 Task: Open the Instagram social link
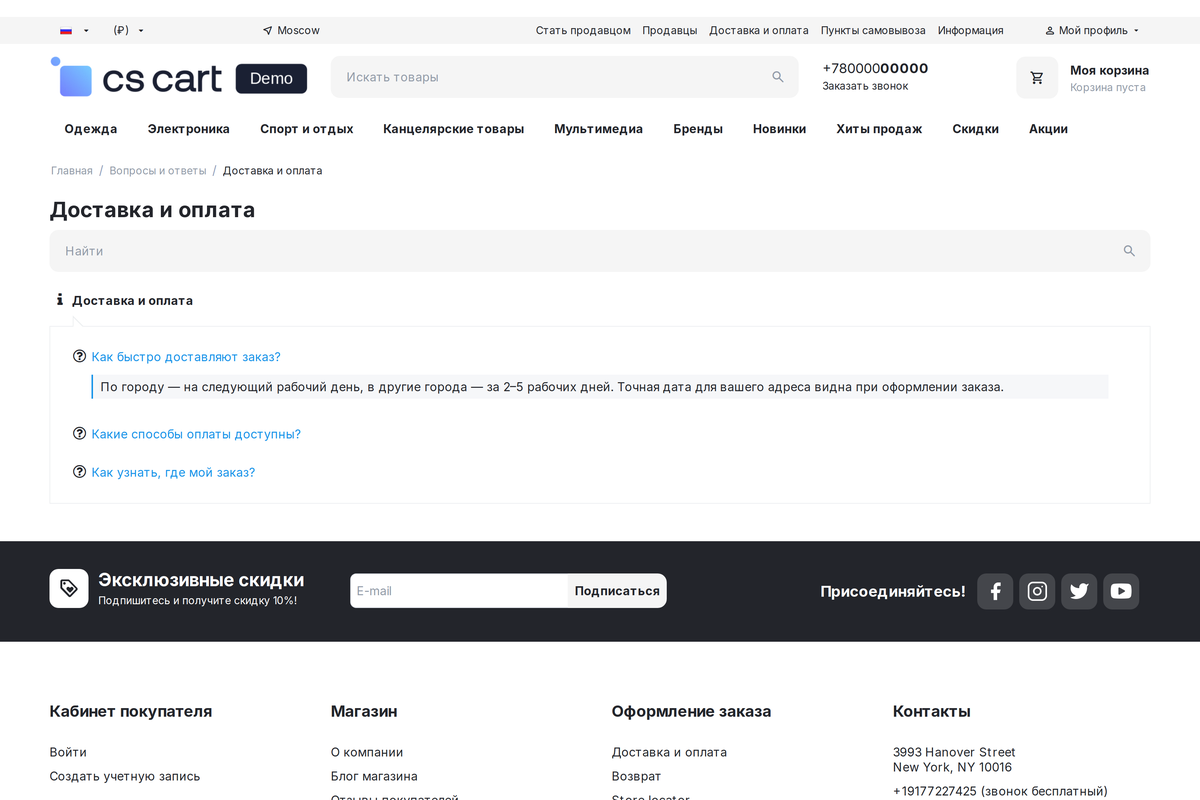[x=1037, y=591]
